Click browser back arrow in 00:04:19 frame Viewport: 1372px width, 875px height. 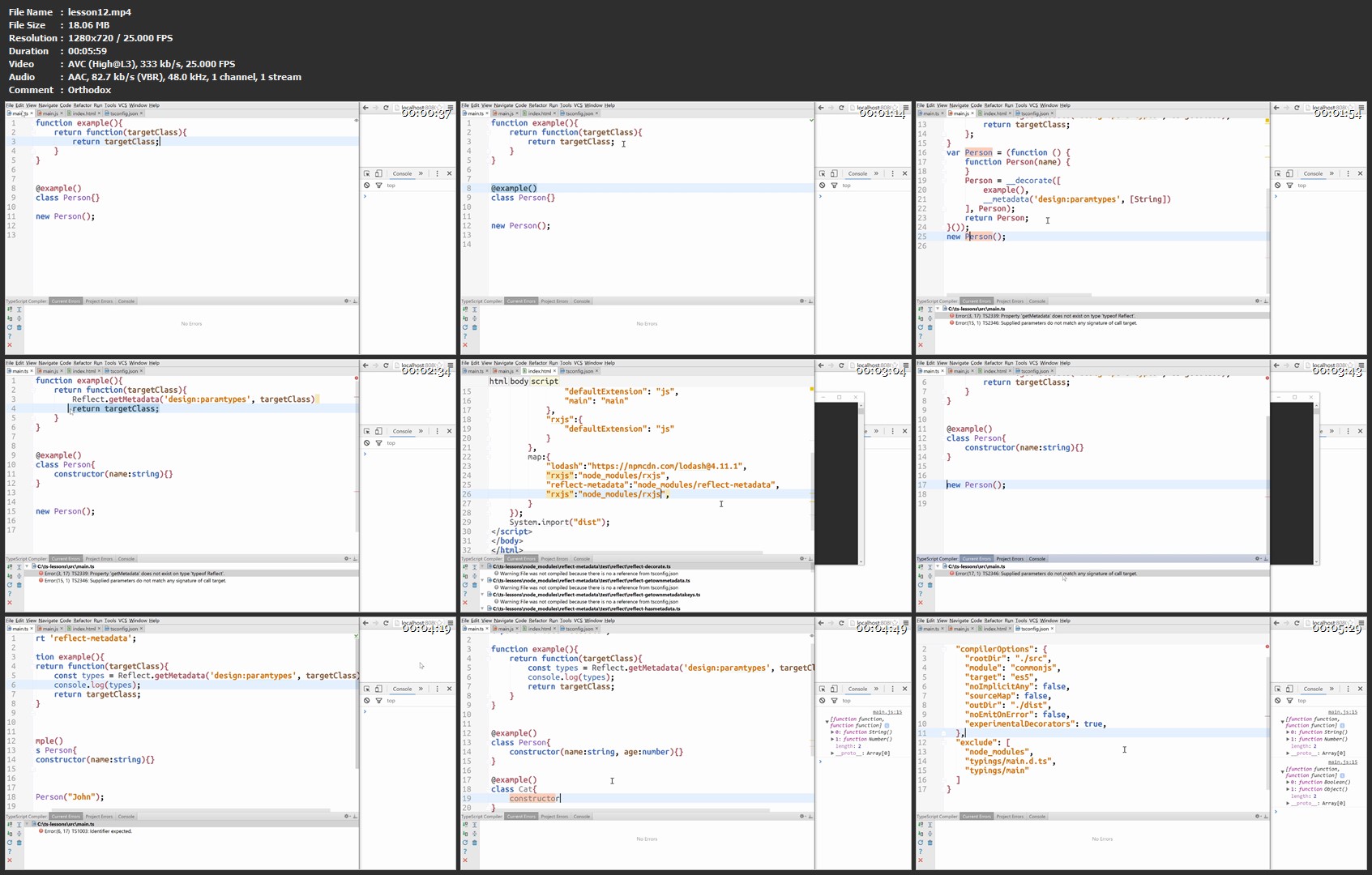pos(365,623)
